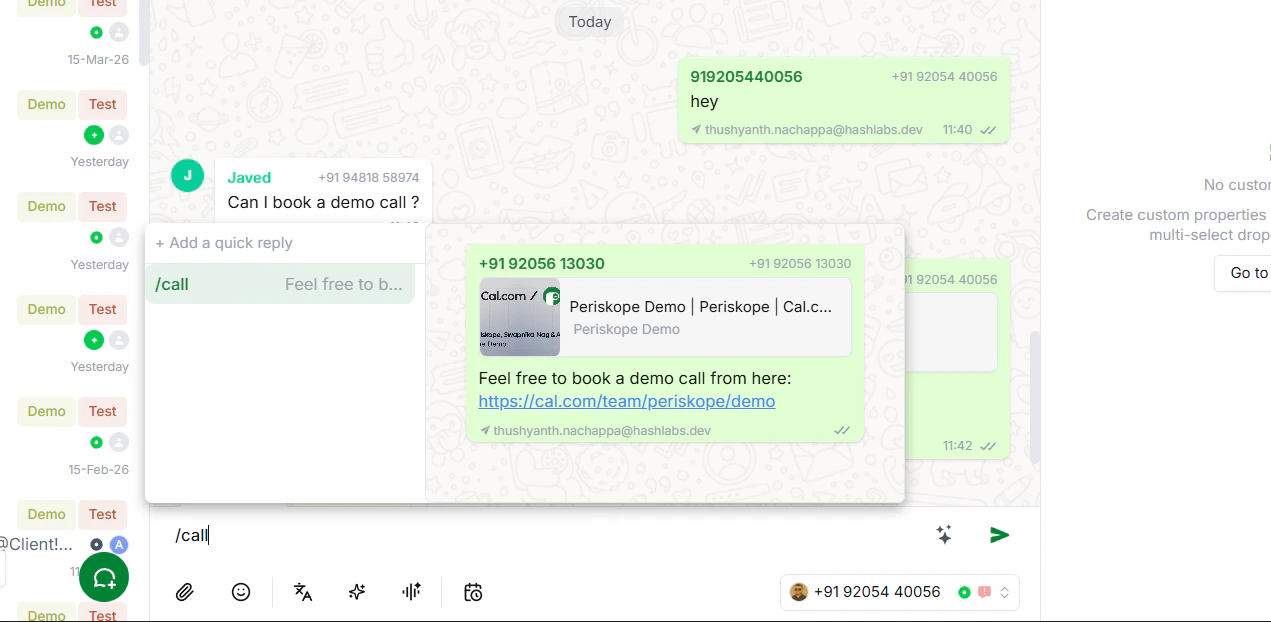The height and width of the screenshot is (622, 1271).
Task: Click Javed's green J avatar
Action: (187, 175)
